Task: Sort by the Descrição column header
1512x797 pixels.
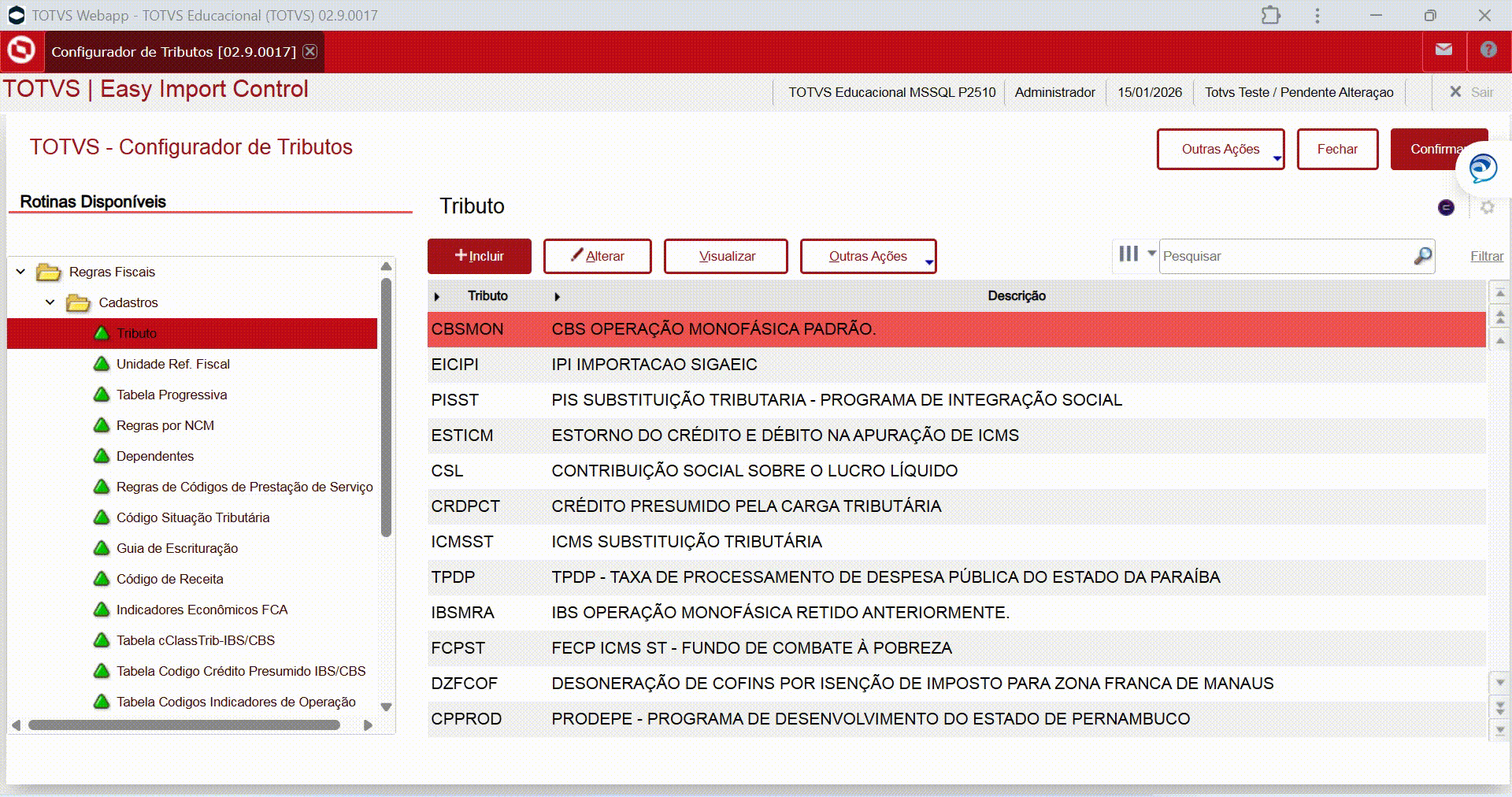Action: [x=1017, y=295]
